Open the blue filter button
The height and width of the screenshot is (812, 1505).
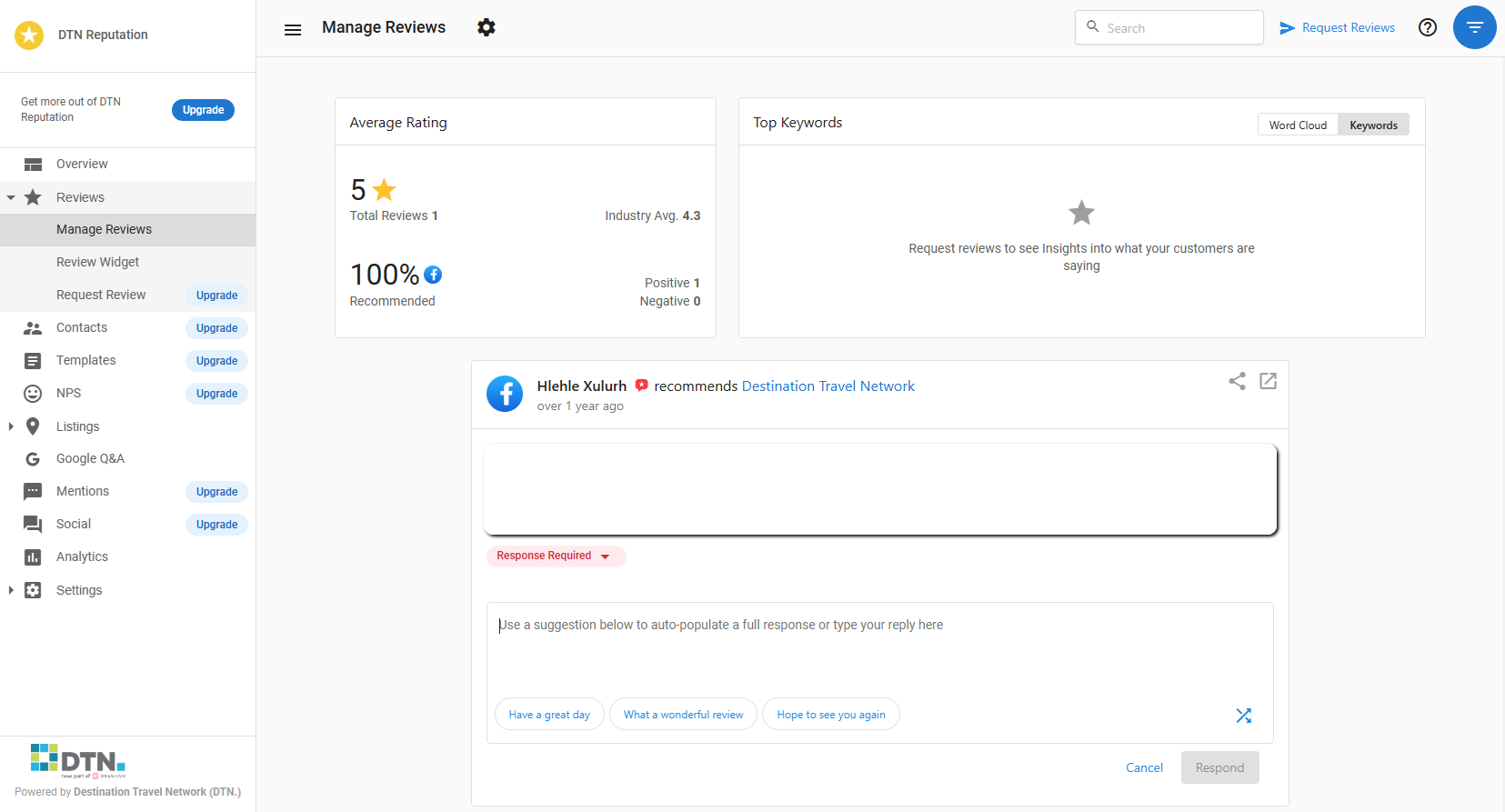point(1475,27)
